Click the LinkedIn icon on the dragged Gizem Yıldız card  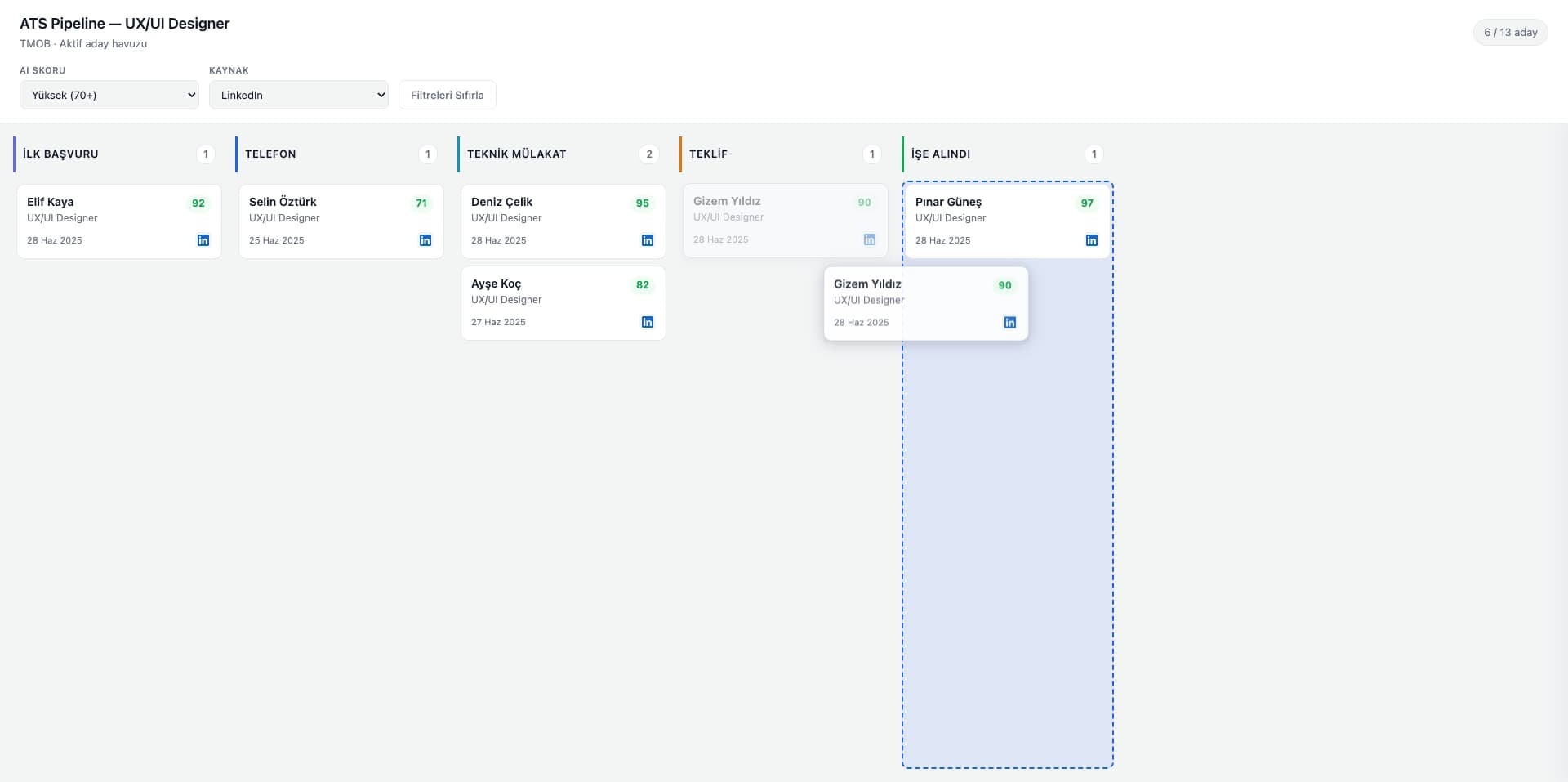(x=1010, y=323)
